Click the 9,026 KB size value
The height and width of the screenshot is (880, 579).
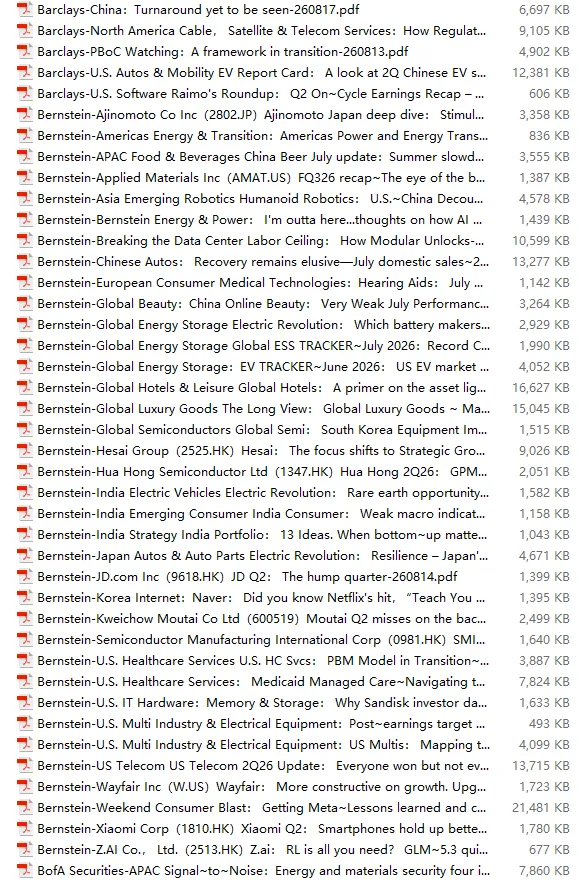pyautogui.click(x=544, y=451)
